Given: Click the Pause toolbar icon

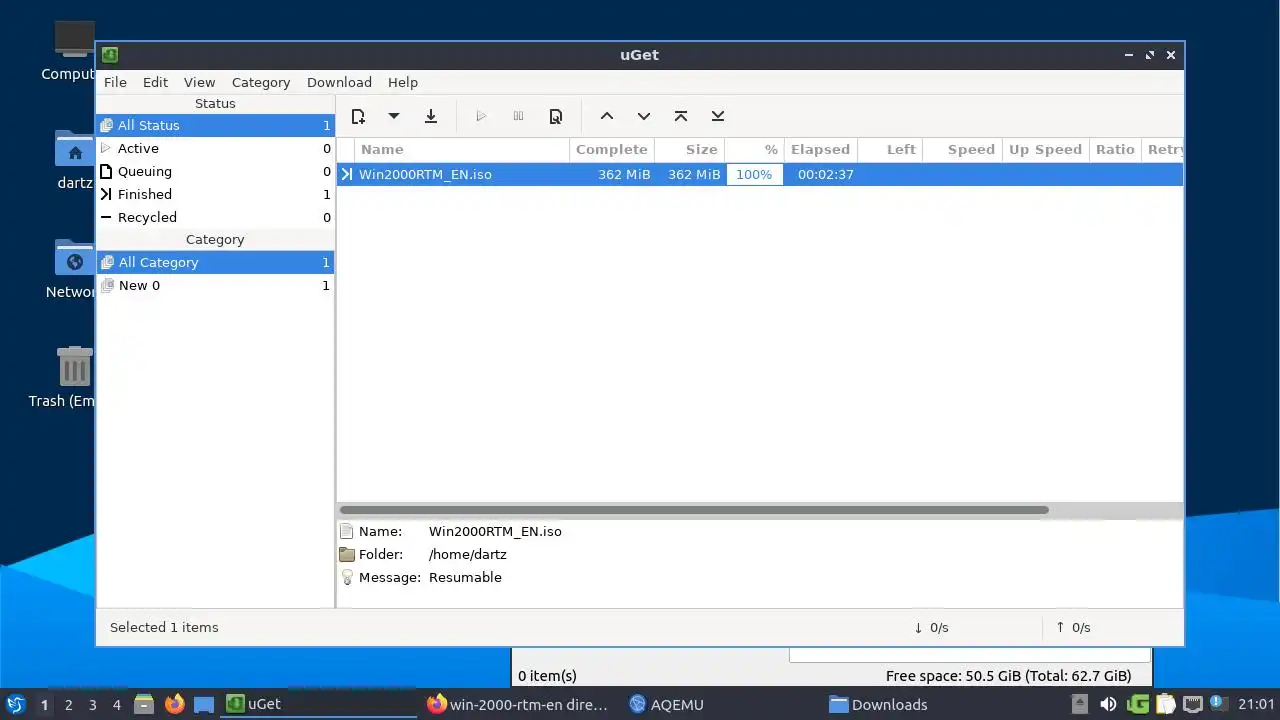Looking at the screenshot, I should click(x=518, y=117).
